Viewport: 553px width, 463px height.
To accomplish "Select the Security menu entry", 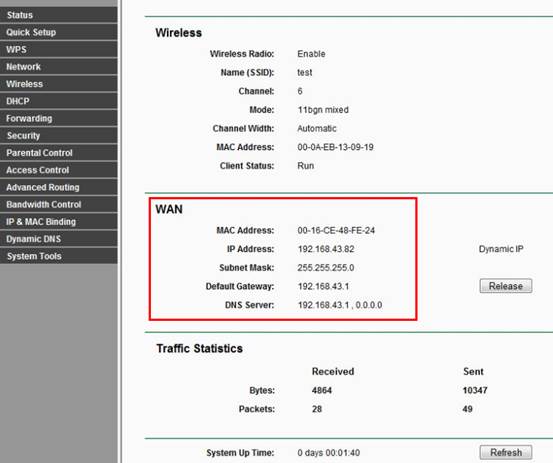I will 59,135.
